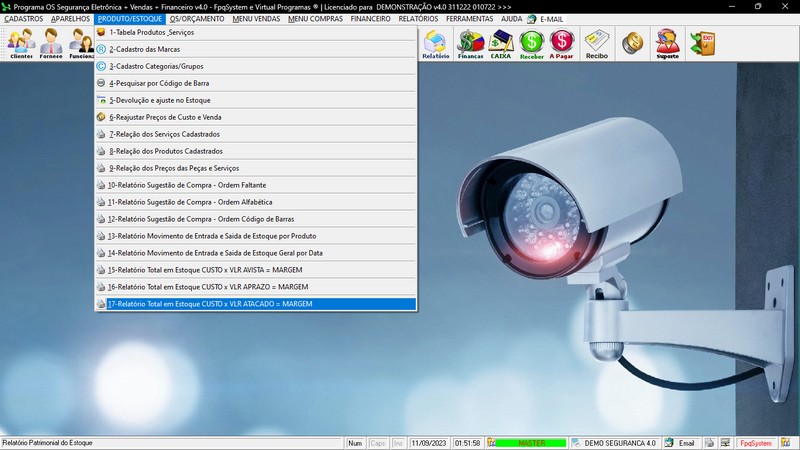Click the globe icon beside E-MAIL
This screenshot has height=450, width=800.
532,19
